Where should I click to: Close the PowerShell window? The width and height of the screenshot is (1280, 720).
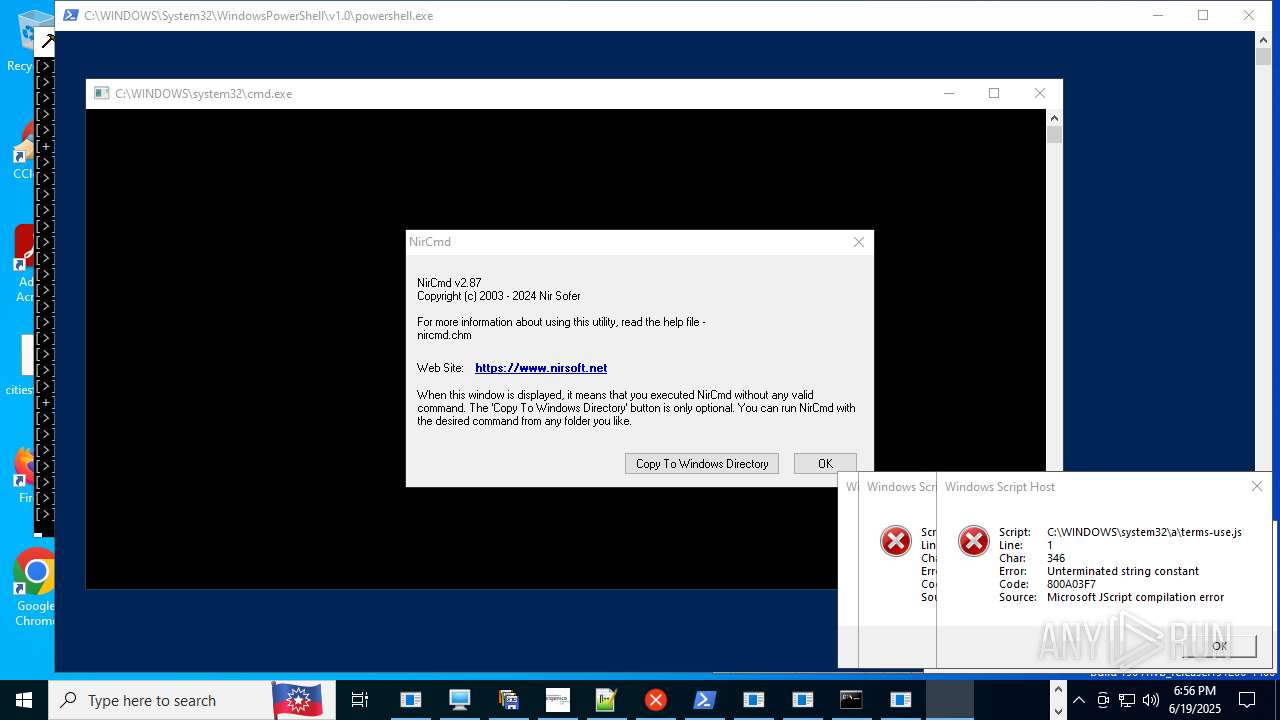click(x=1249, y=16)
